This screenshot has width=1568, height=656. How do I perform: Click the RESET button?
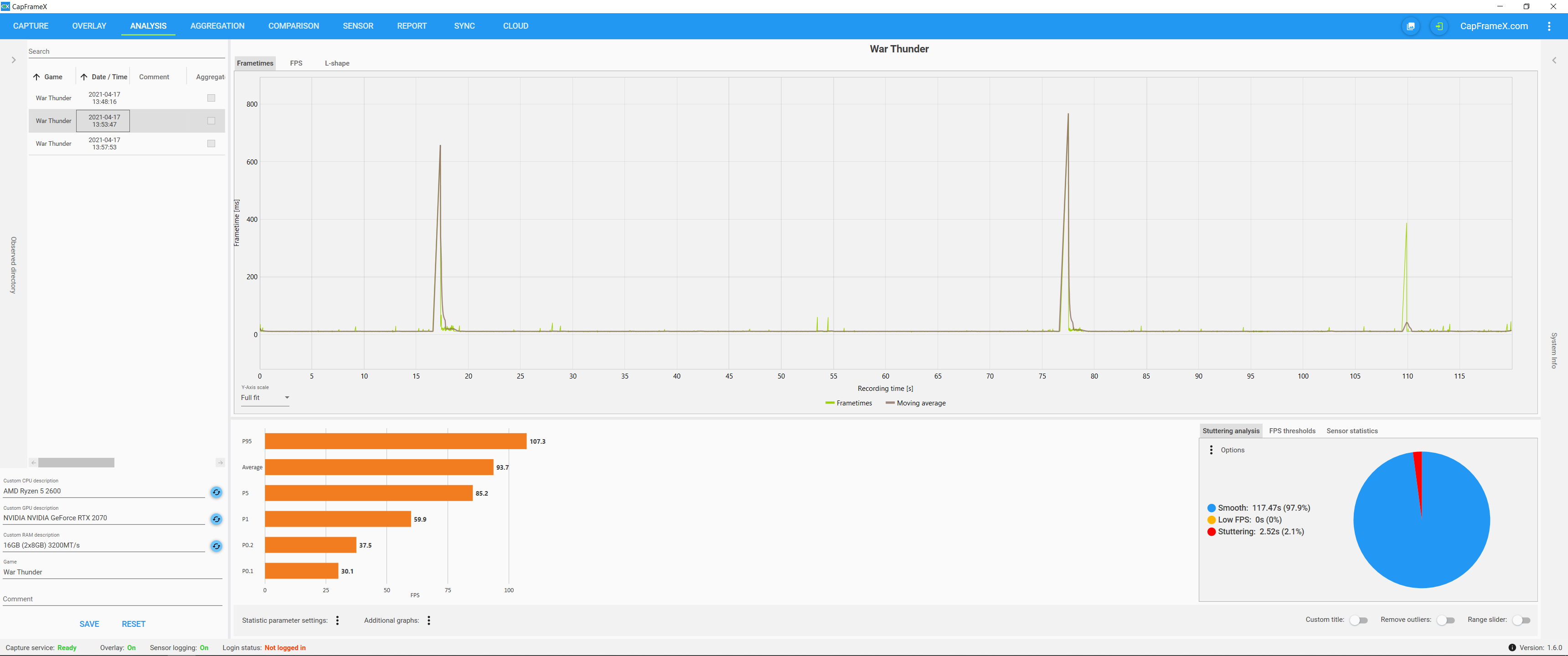(x=133, y=624)
